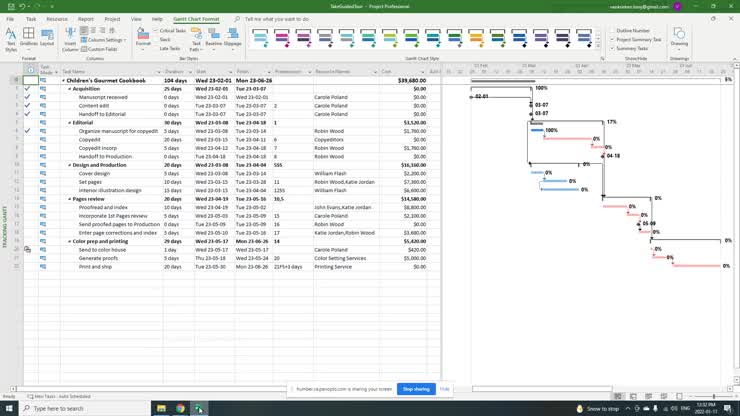The width and height of the screenshot is (740, 416).
Task: Click the Insert Column icon
Action: [x=70, y=38]
